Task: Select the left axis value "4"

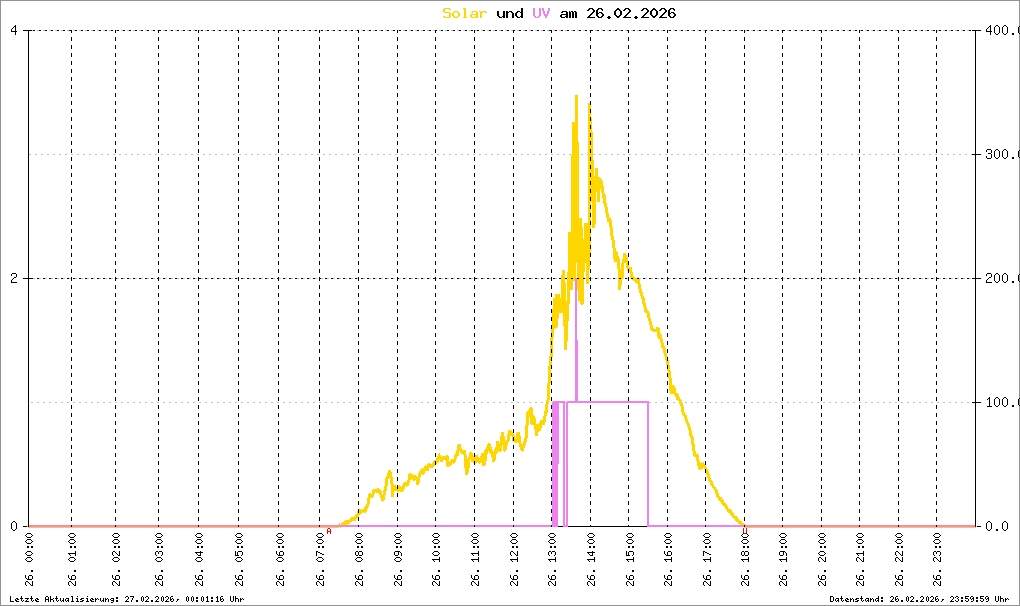Action: click(x=14, y=31)
